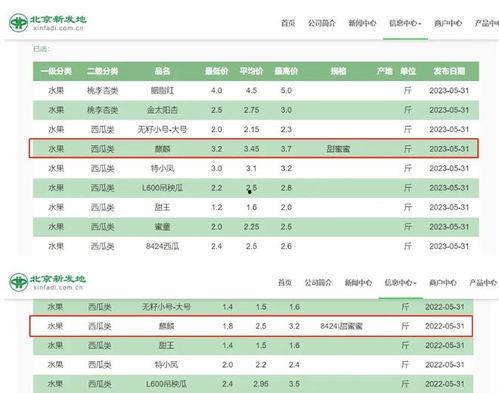The height and width of the screenshot is (393, 499).
Task: Click the 发布日期 column header
Action: point(449,71)
